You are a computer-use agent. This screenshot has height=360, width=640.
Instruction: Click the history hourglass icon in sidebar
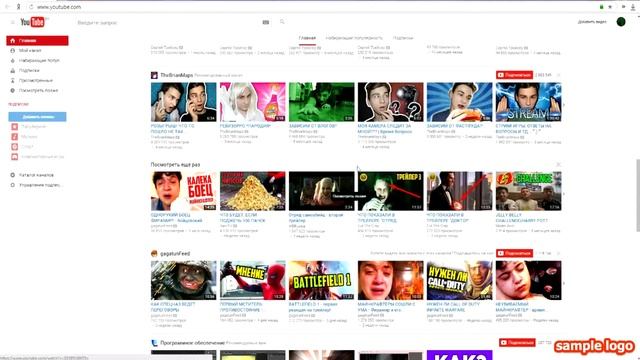click(x=13, y=80)
